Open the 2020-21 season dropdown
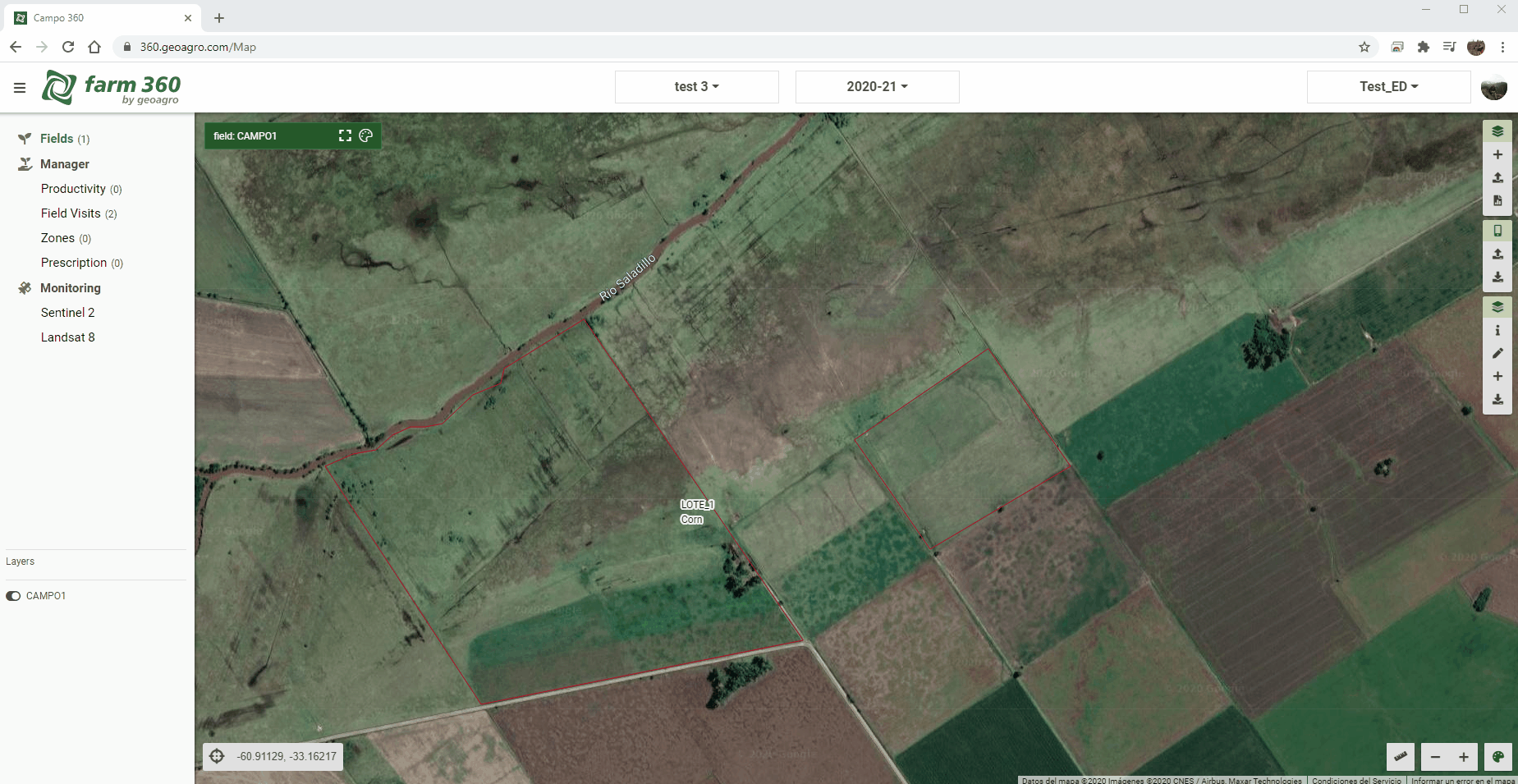This screenshot has height=784, width=1518. (877, 87)
